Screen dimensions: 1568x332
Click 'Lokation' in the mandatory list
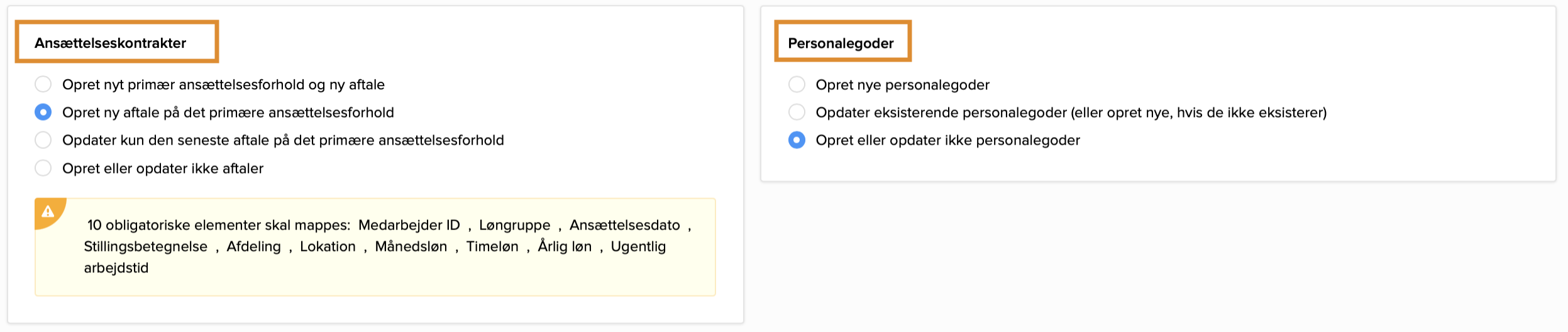pos(328,246)
